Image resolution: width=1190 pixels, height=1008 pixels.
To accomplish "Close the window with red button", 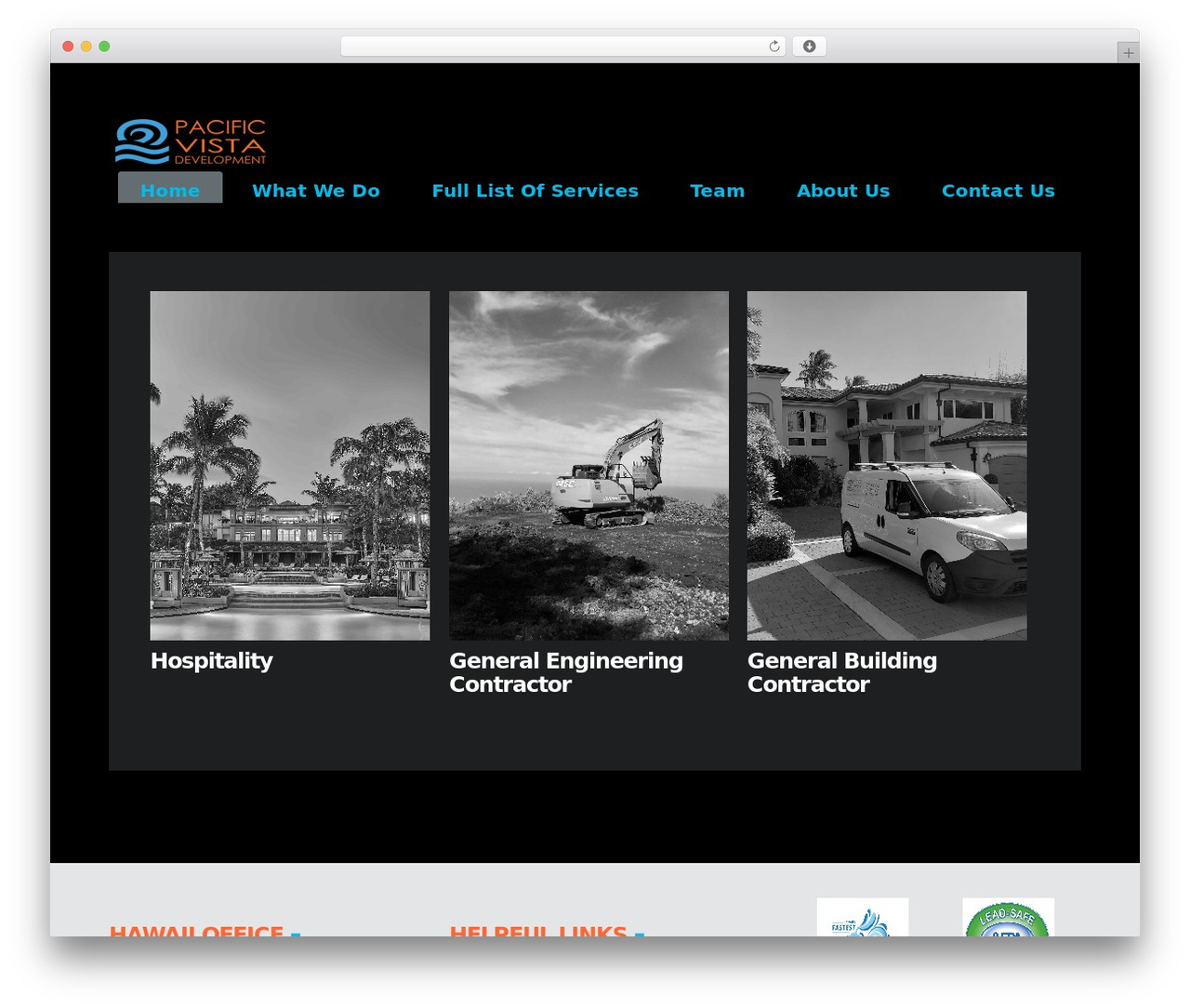I will point(68,46).
